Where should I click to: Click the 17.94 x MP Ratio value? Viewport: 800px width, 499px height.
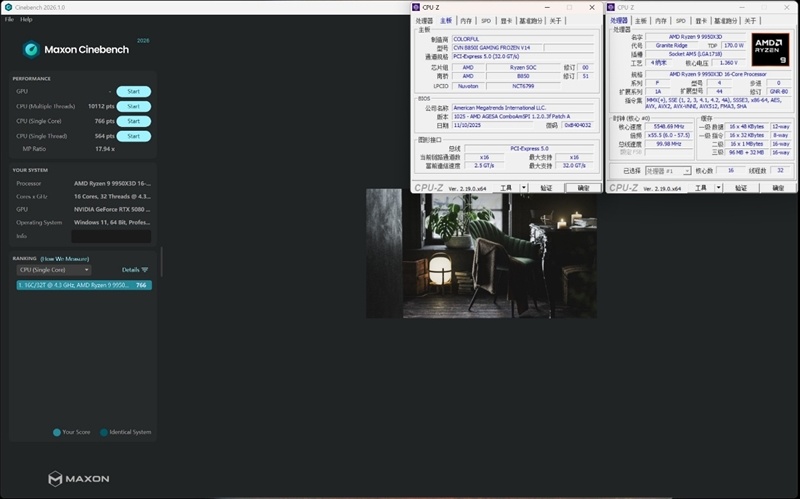click(105, 149)
